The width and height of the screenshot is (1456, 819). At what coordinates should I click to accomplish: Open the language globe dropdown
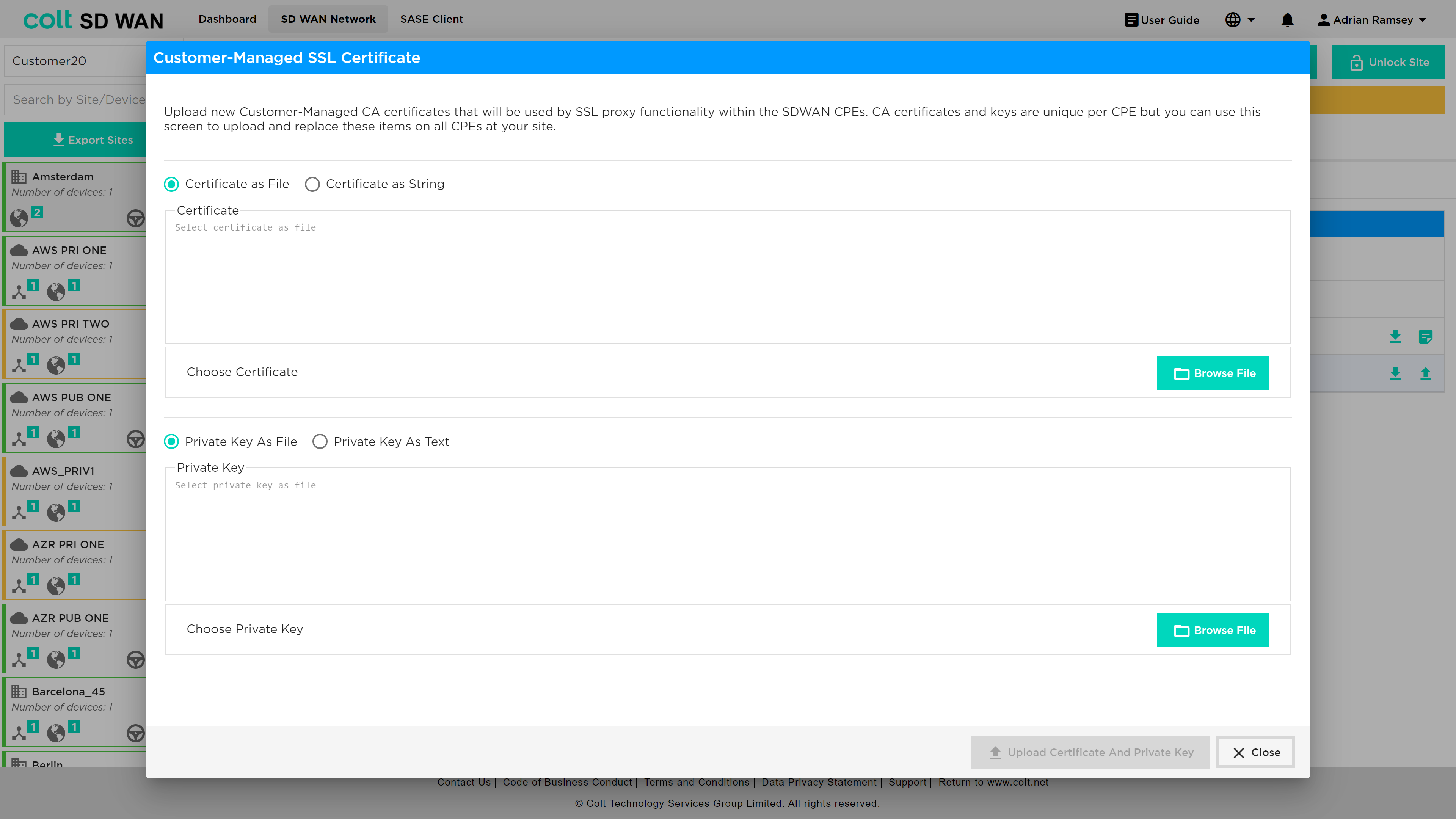[1240, 20]
